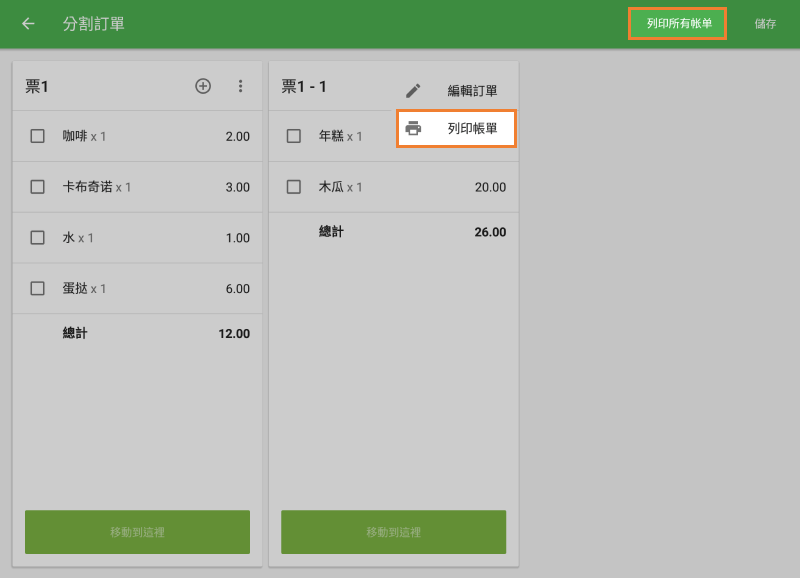Select 編輯訂單 from the menu
The height and width of the screenshot is (578, 800).
pyautogui.click(x=472, y=91)
